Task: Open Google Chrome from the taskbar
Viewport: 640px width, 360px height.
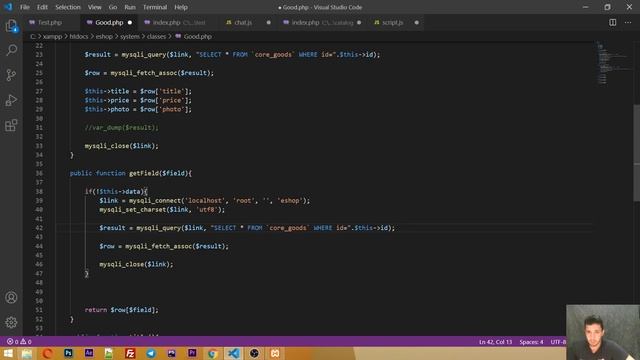Action: tap(213, 353)
